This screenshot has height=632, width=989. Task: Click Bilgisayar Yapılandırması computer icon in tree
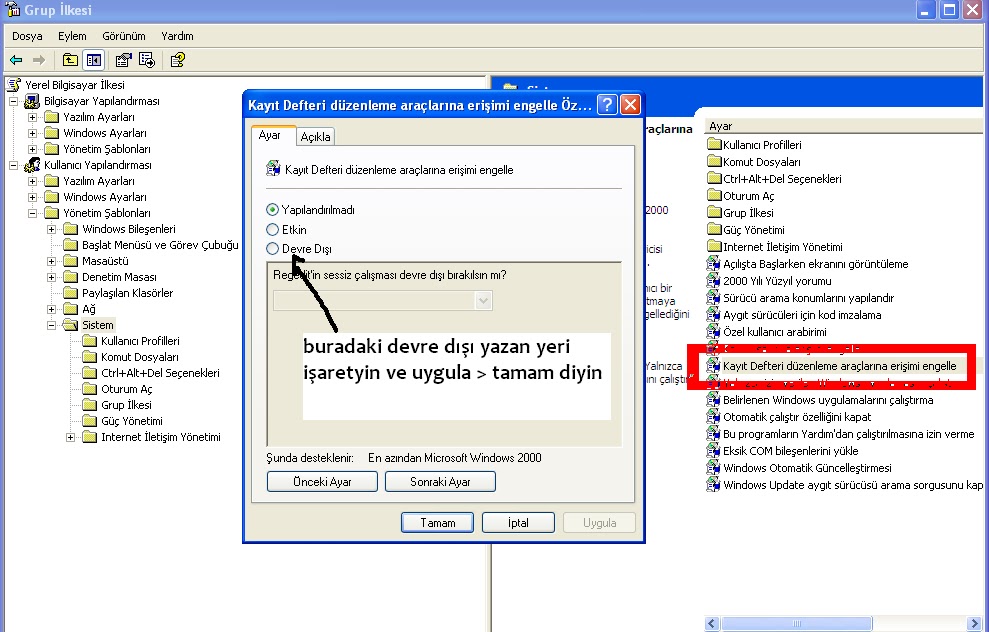[32, 101]
